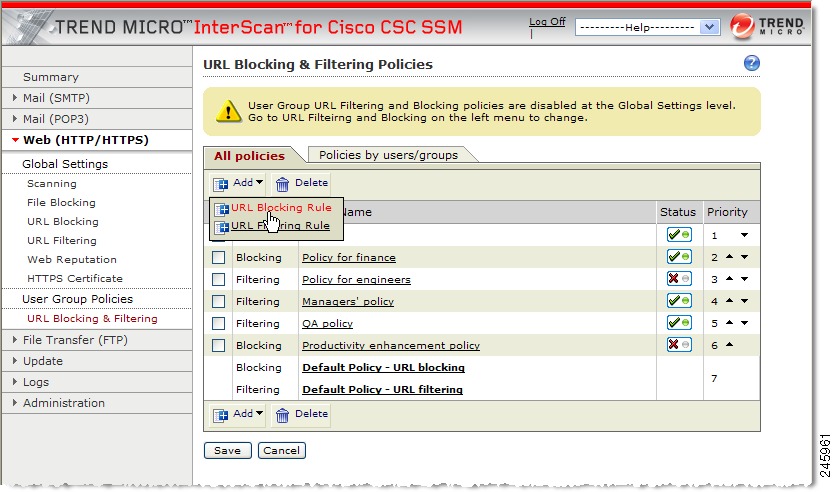Image resolution: width=836 pixels, height=492 pixels.
Task: Switch to Policies by users/groups tab
Action: 388,155
